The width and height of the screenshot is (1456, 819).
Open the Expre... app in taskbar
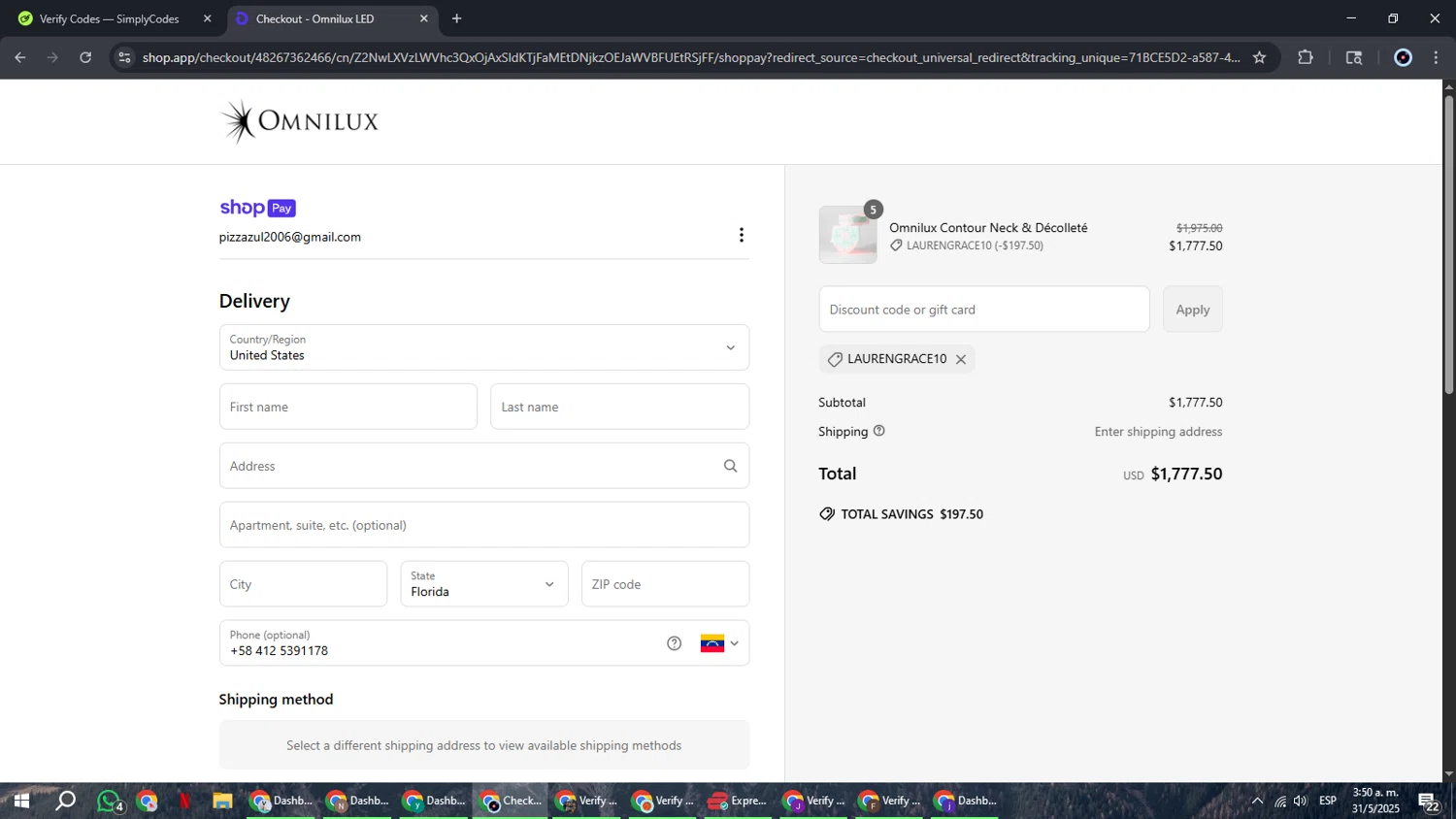click(x=738, y=801)
